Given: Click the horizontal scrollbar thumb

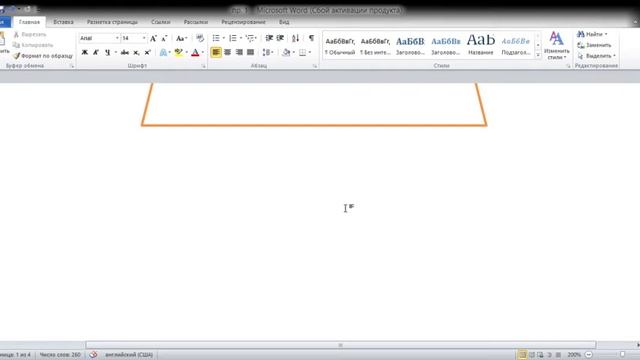Looking at the screenshot, I should tap(340, 345).
